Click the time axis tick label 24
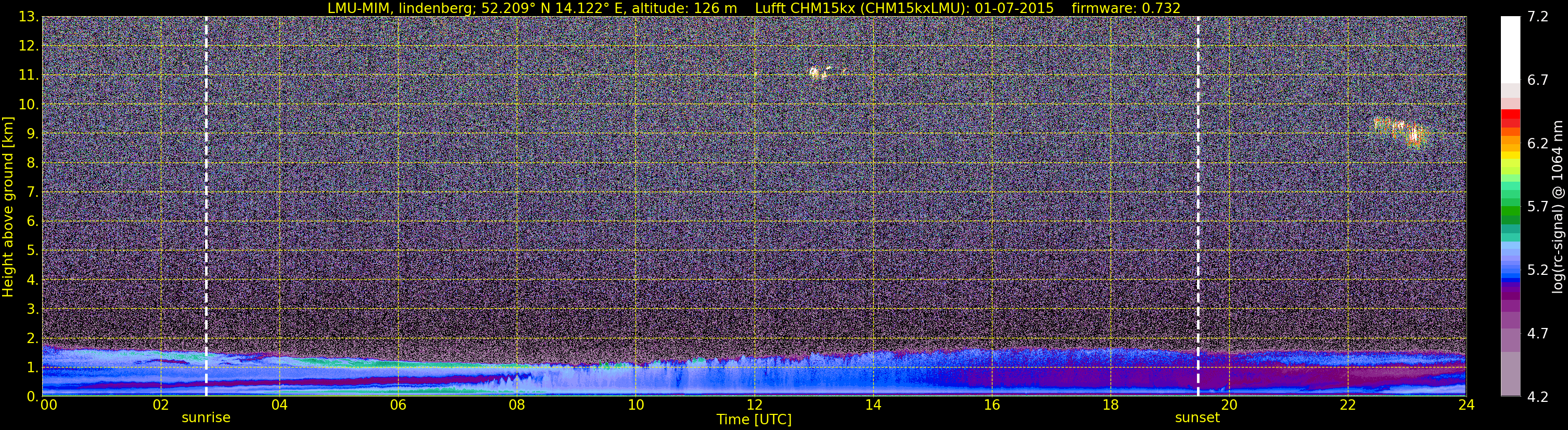The image size is (1568, 430). pos(1467,405)
